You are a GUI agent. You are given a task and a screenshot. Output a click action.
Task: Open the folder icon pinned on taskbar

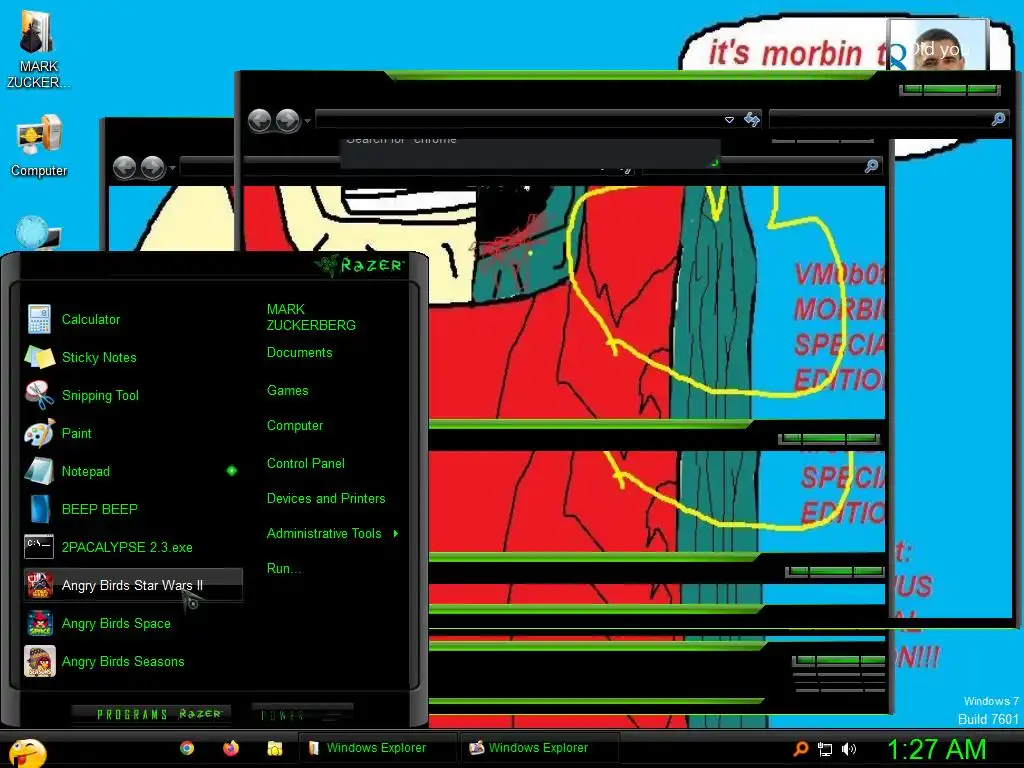click(275, 748)
